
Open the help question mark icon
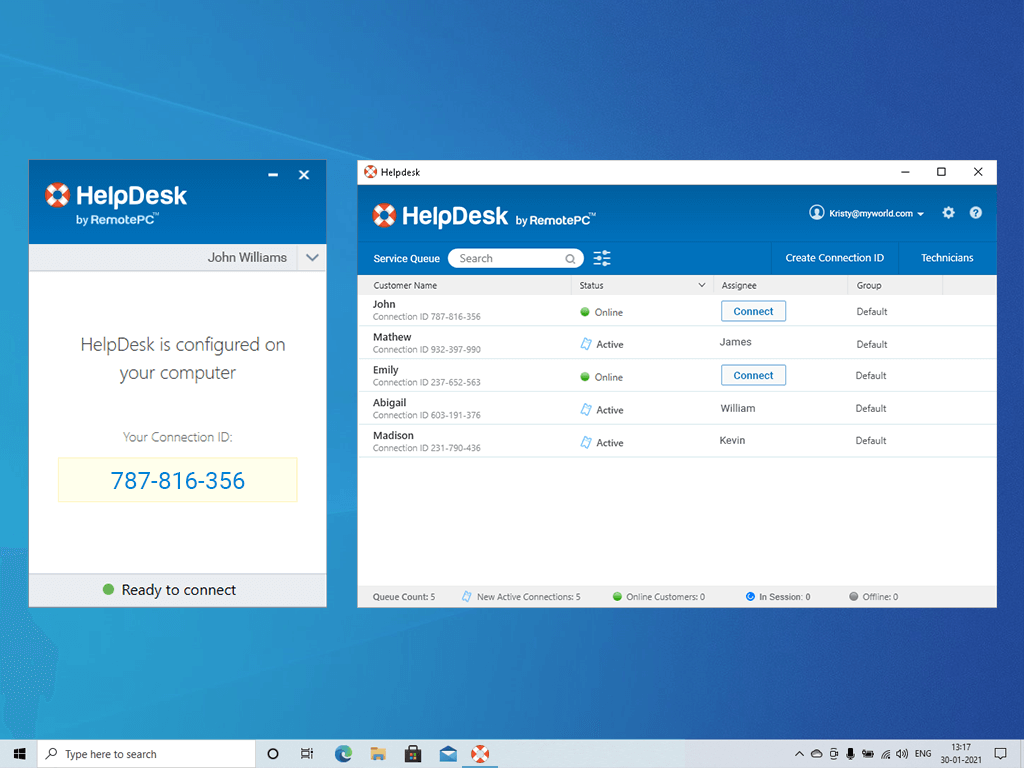[x=976, y=213]
